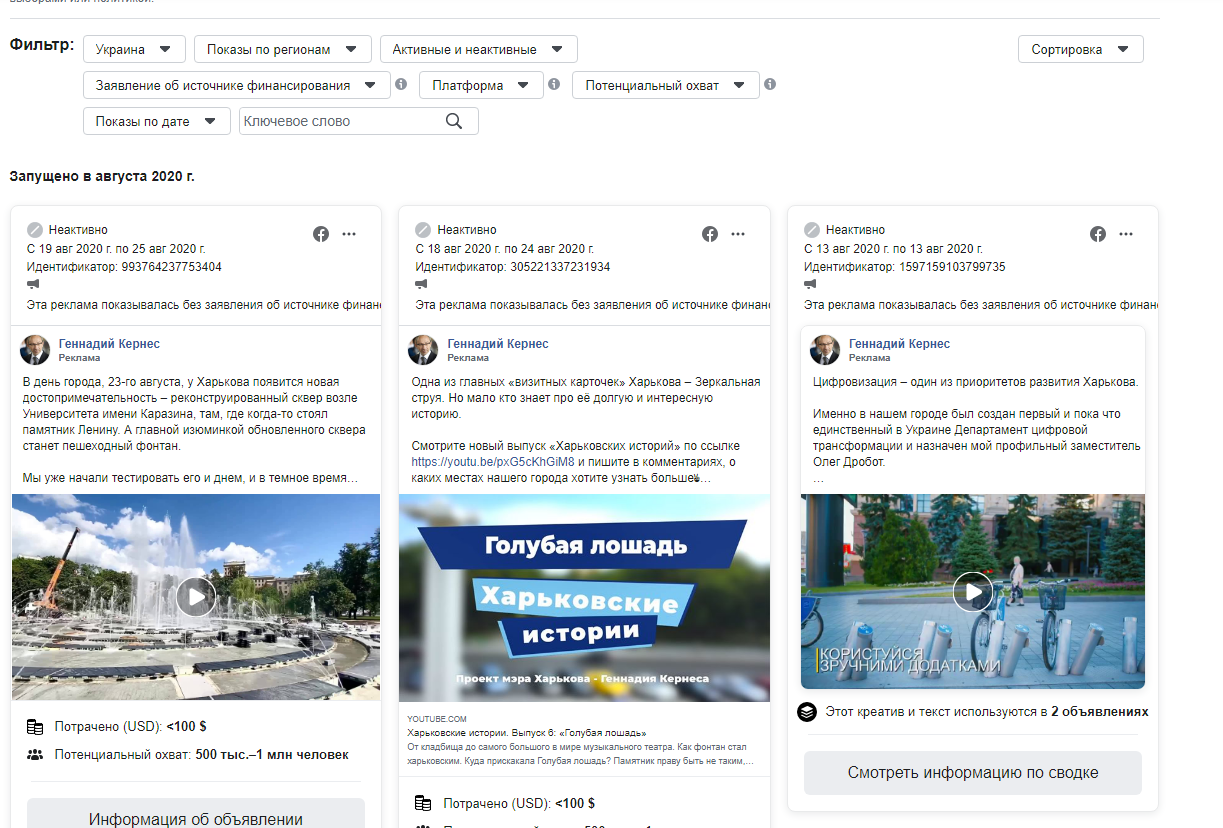The height and width of the screenshot is (828, 1223).
Task: Click Facebook platform icon on first ad card
Action: [x=321, y=234]
